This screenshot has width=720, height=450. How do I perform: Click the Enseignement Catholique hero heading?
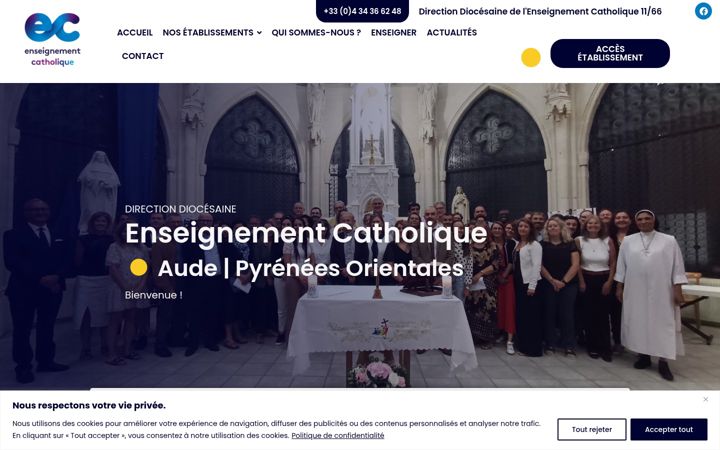click(306, 233)
